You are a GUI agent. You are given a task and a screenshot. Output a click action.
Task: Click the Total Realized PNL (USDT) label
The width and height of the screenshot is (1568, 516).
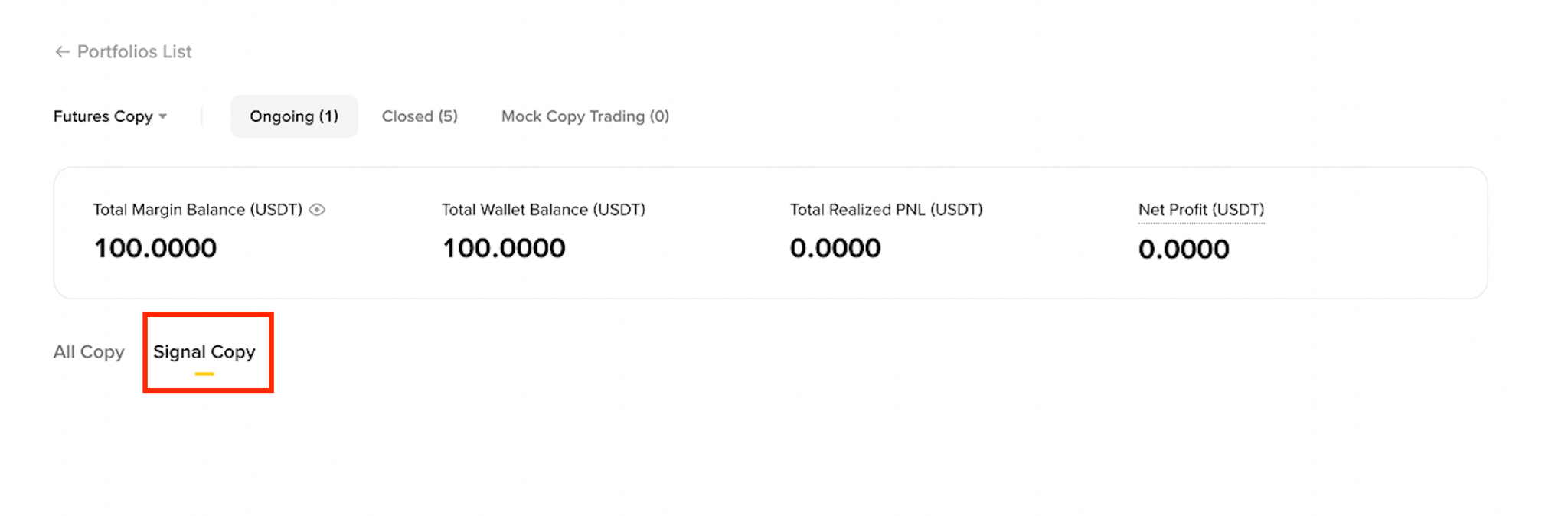[x=887, y=210]
